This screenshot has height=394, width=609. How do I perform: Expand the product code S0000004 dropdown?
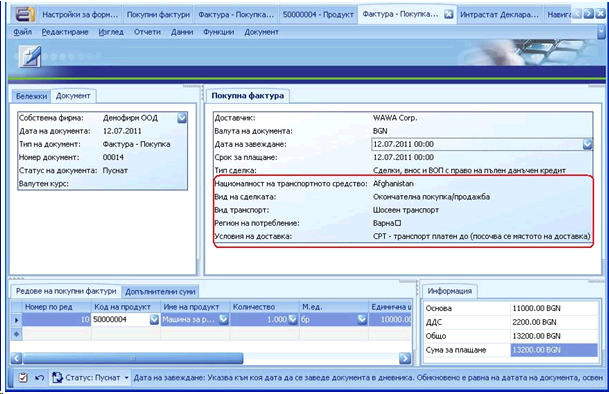coord(154,319)
